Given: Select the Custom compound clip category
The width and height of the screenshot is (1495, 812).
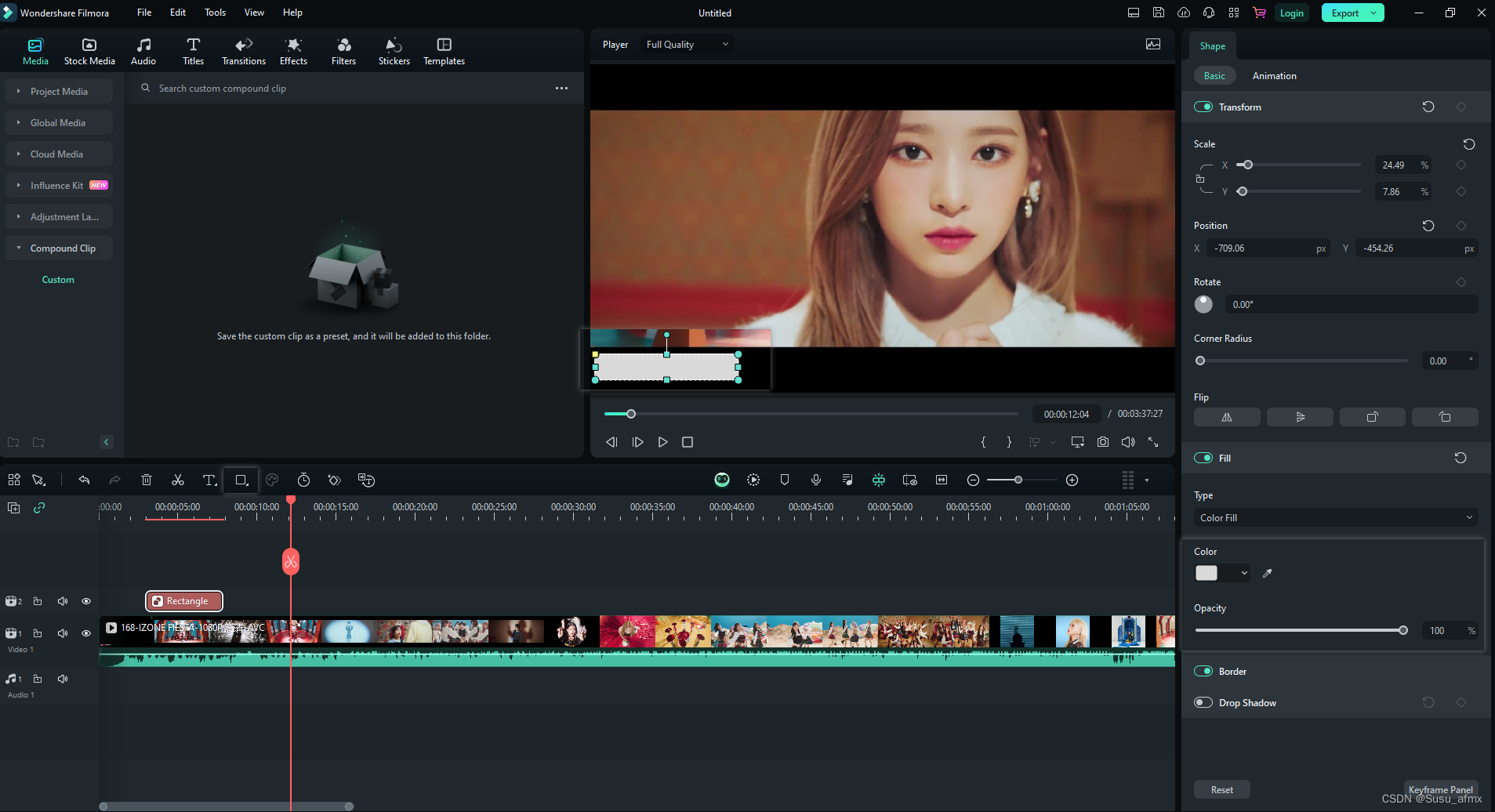Looking at the screenshot, I should pos(58,280).
